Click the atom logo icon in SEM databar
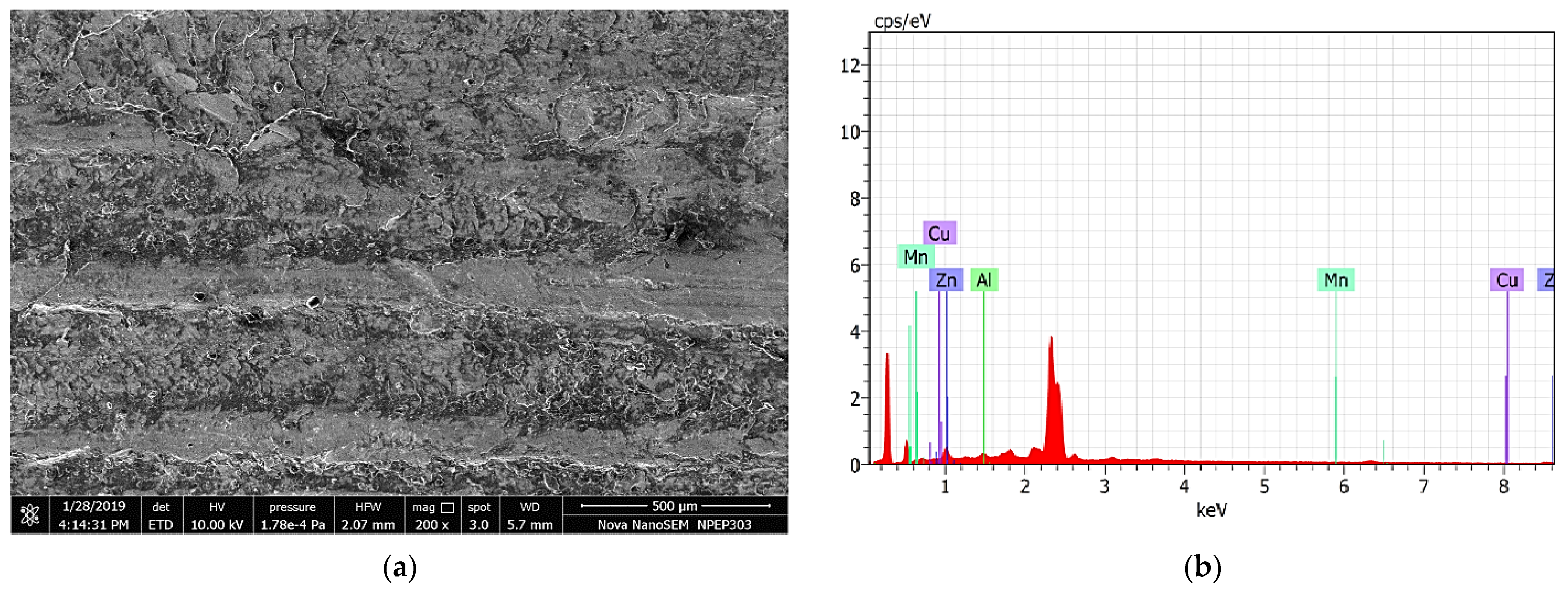 pos(30,515)
